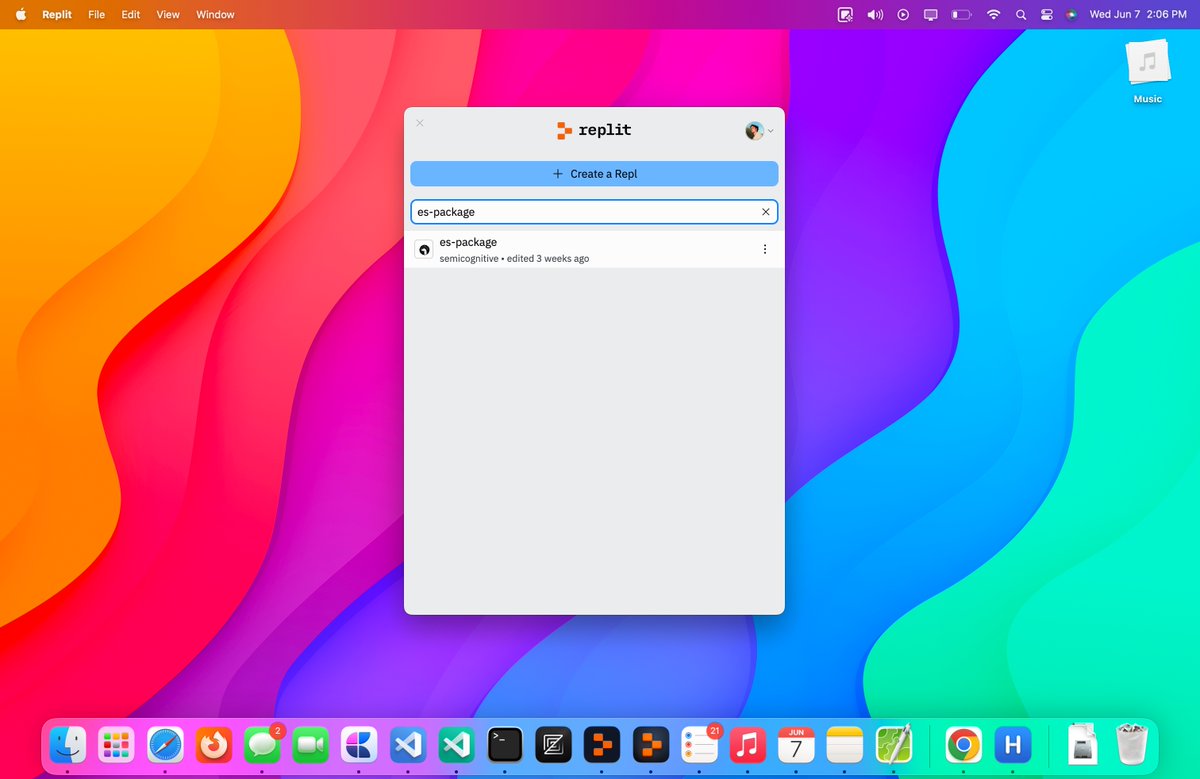The height and width of the screenshot is (779, 1200).
Task: Launch Terminal from the dock
Action: pyautogui.click(x=505, y=745)
